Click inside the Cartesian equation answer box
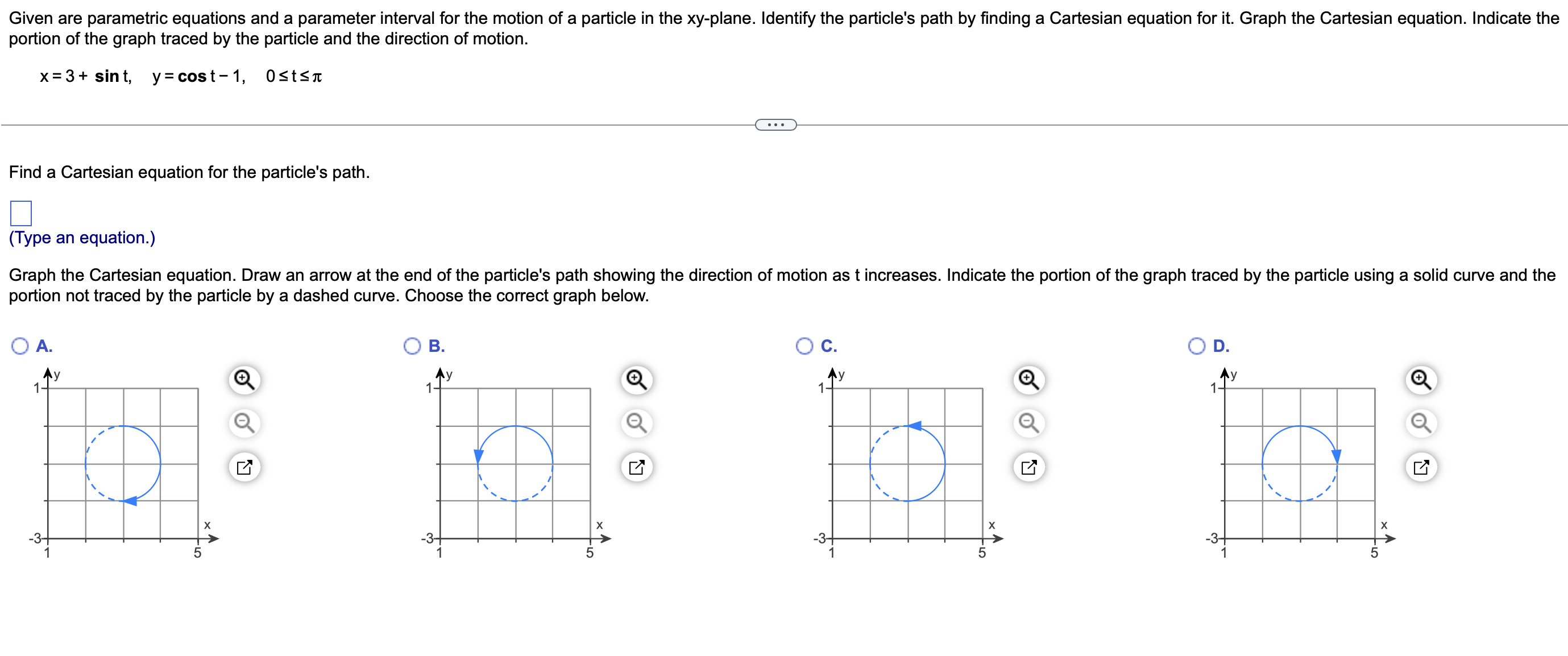The height and width of the screenshot is (656, 1568). [x=20, y=213]
